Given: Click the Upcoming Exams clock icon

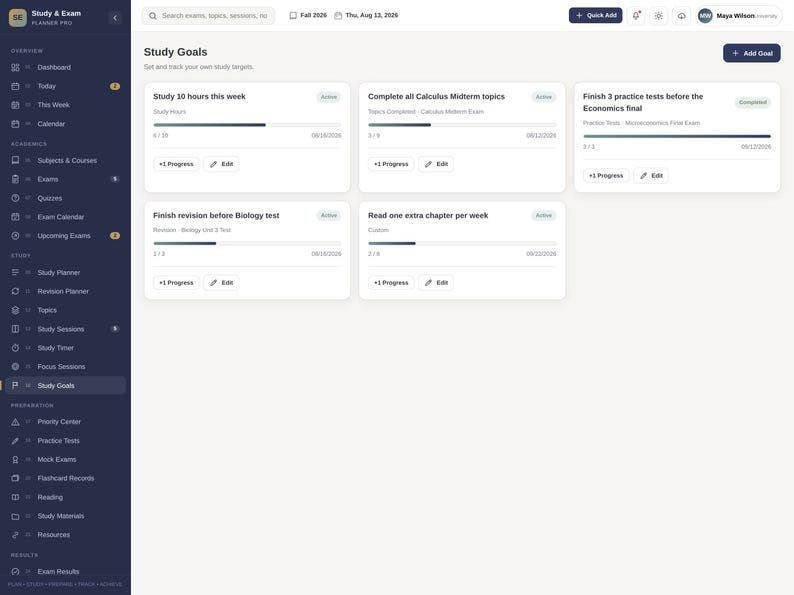Looking at the screenshot, I should point(15,235).
